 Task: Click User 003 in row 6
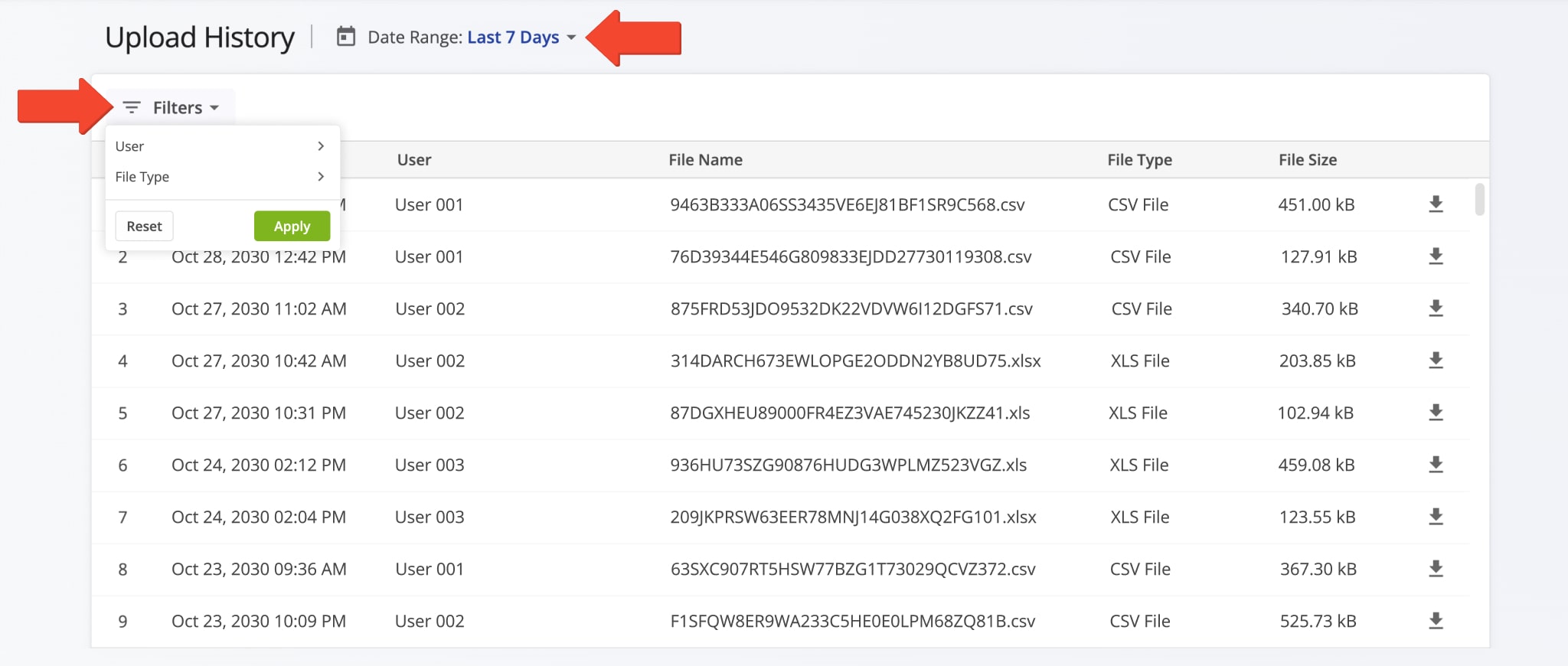430,465
